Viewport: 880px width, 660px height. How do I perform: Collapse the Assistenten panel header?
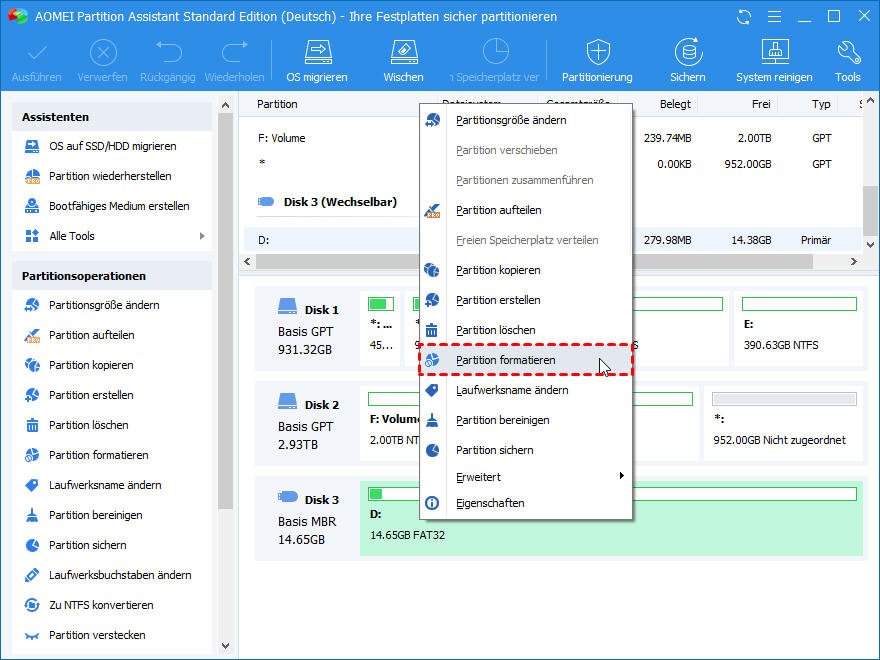tap(112, 117)
